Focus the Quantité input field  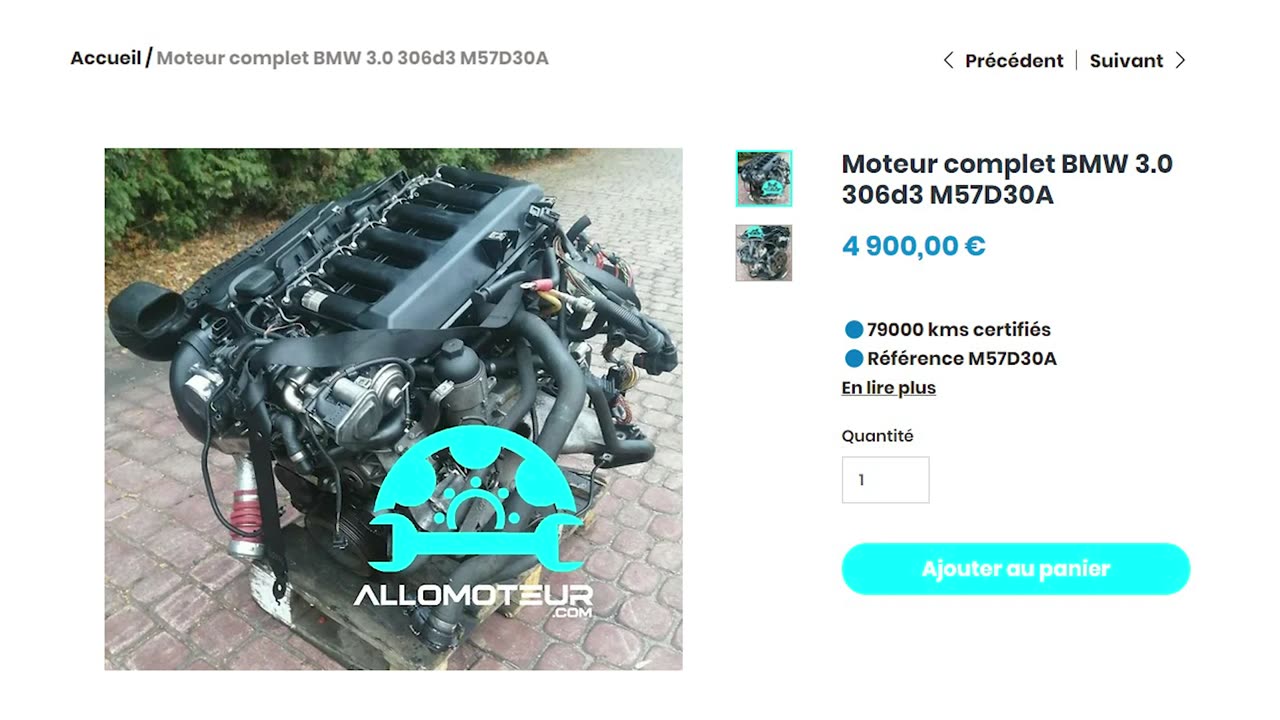[885, 480]
